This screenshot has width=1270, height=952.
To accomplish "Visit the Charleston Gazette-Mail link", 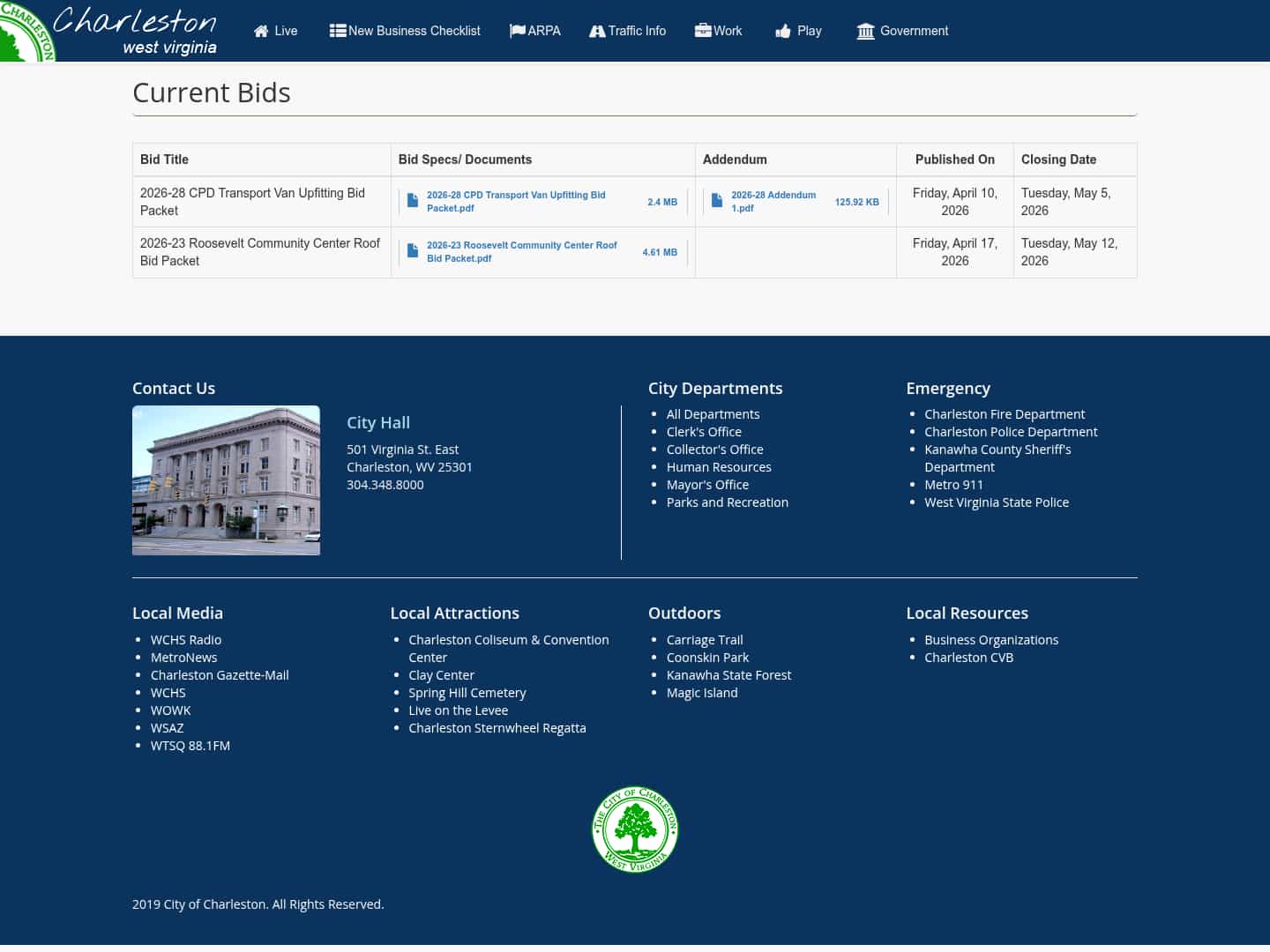I will click(220, 674).
